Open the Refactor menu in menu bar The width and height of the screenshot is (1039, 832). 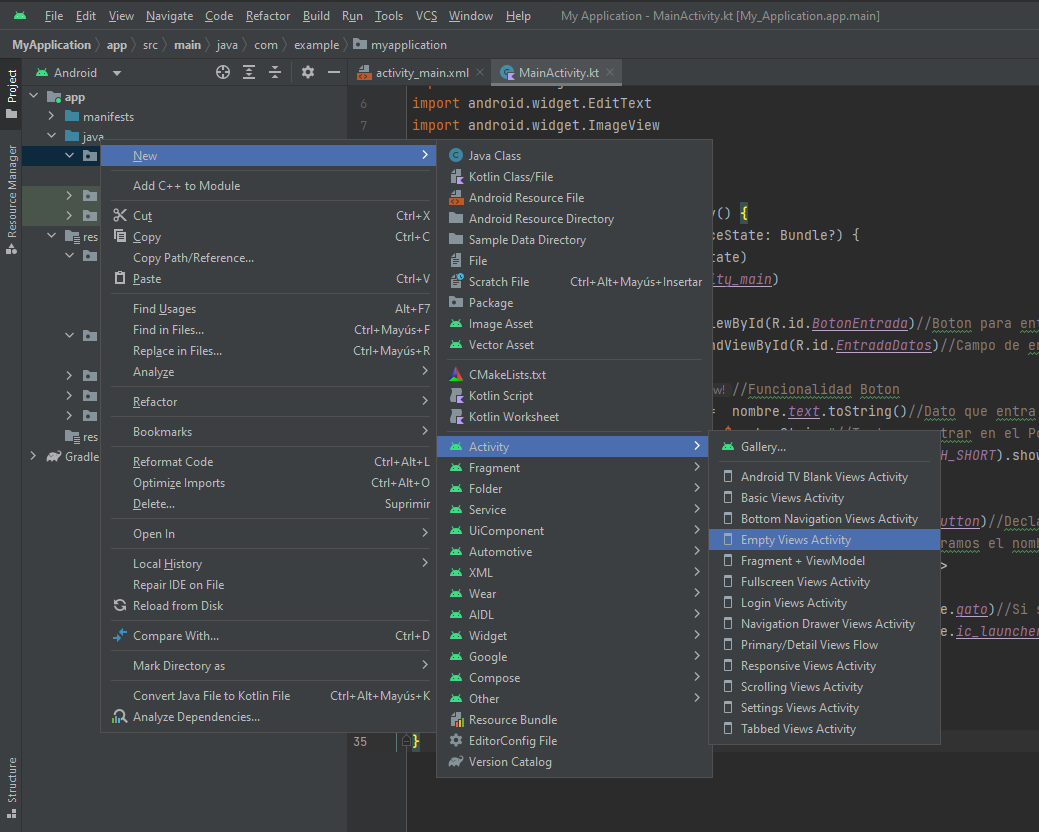(x=267, y=16)
